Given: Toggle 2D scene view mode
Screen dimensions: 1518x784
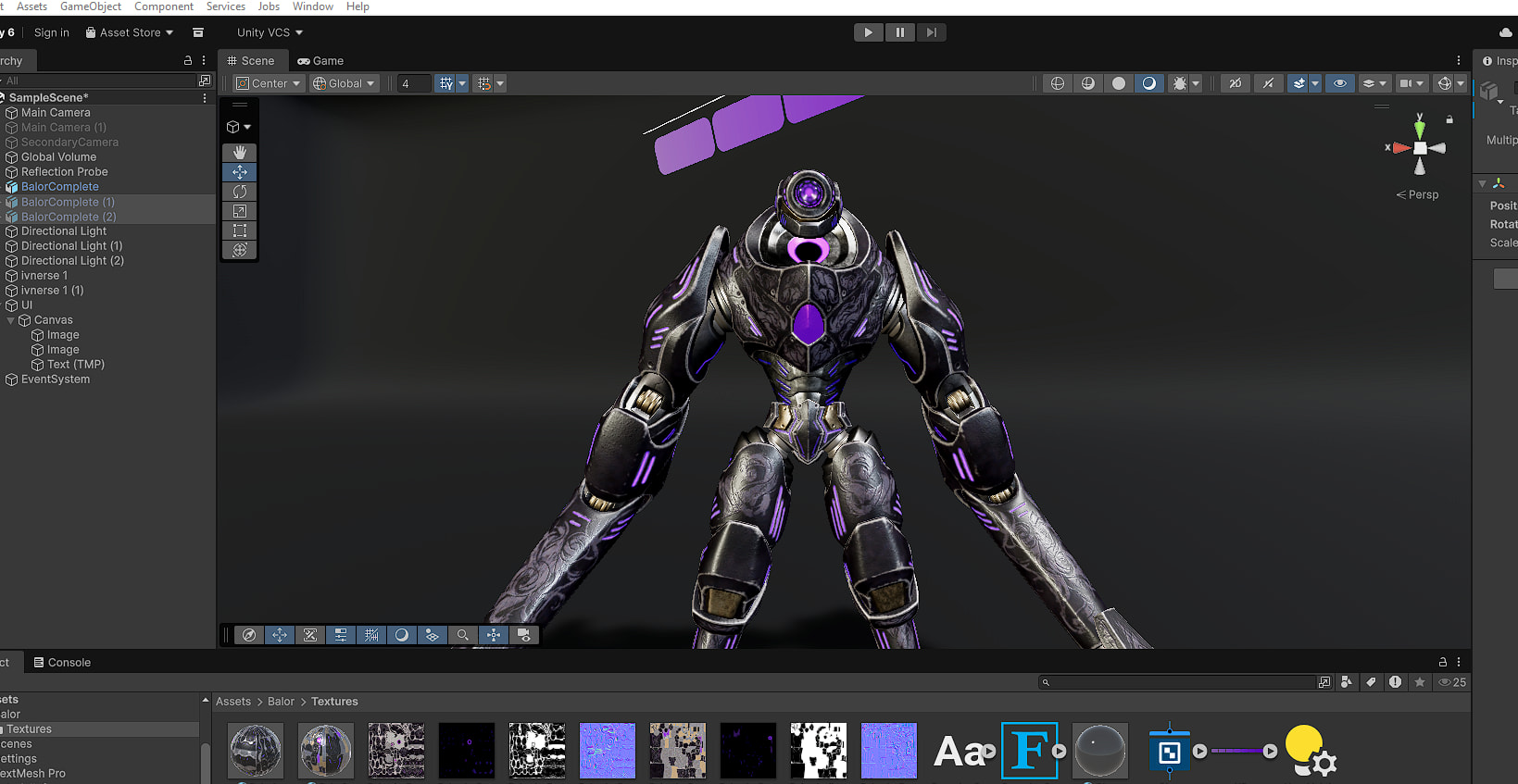Looking at the screenshot, I should pos(1235,83).
